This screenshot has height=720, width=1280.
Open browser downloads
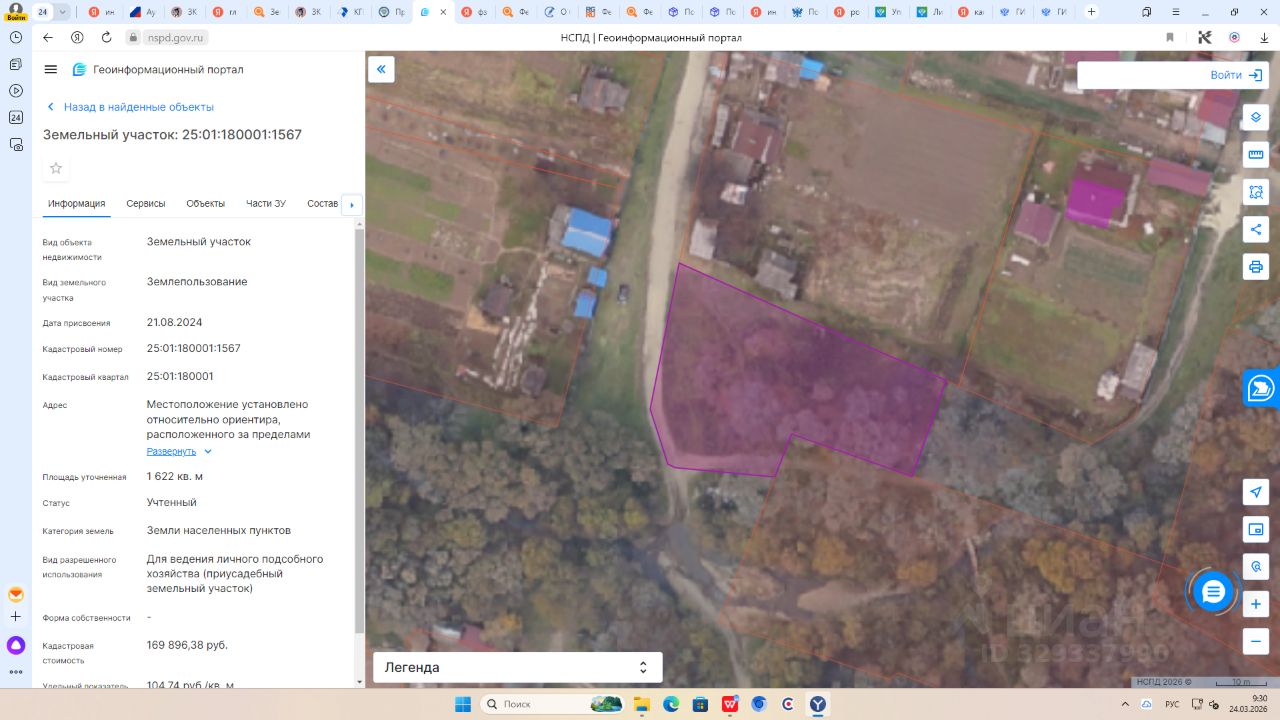point(1262,37)
